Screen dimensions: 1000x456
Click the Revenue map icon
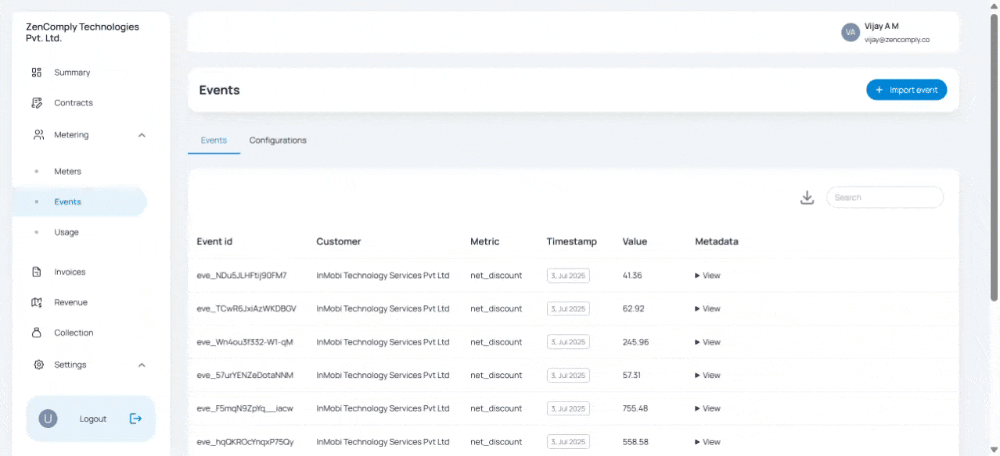pos(37,302)
